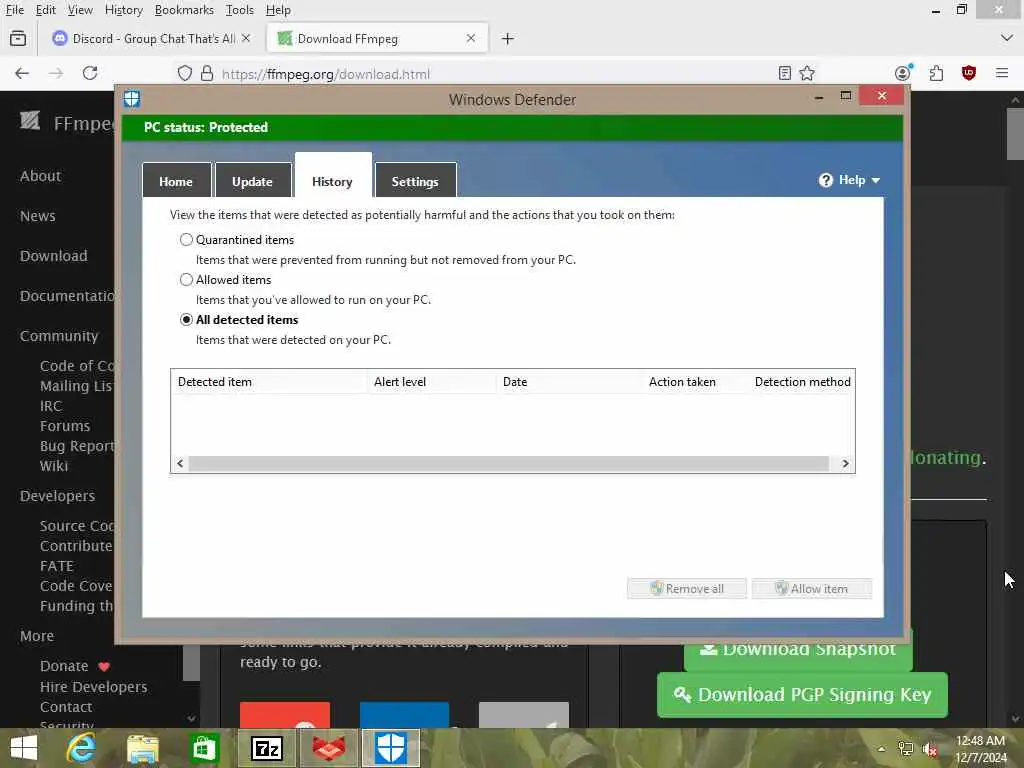The image size is (1024, 768).
Task: Open Firefox View tabs icon
Action: pos(18,39)
